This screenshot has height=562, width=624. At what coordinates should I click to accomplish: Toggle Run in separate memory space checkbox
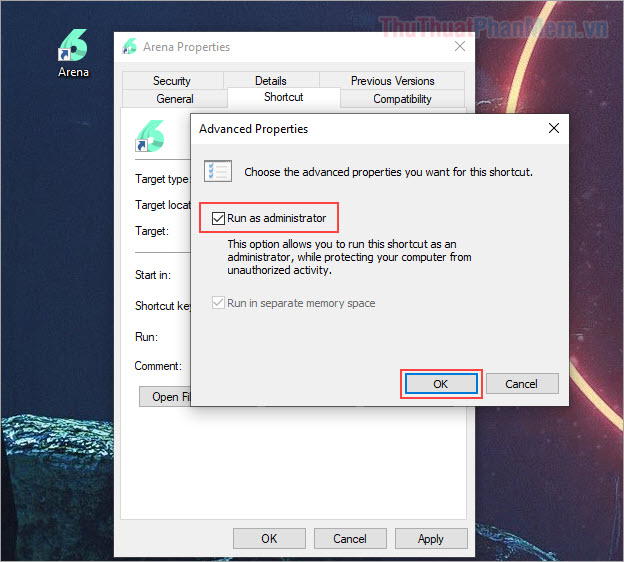tap(219, 303)
